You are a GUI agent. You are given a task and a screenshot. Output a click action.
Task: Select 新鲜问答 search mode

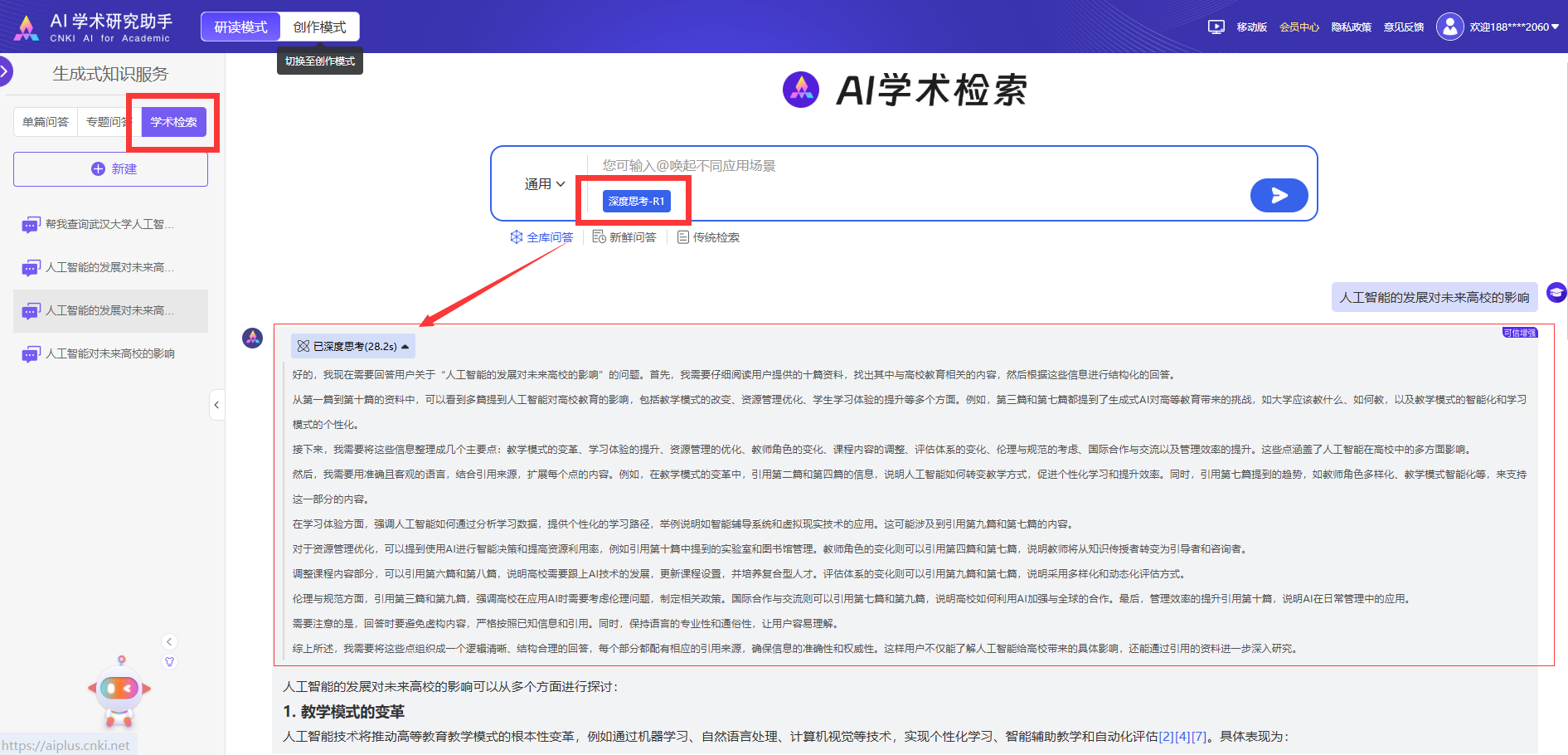(x=624, y=237)
